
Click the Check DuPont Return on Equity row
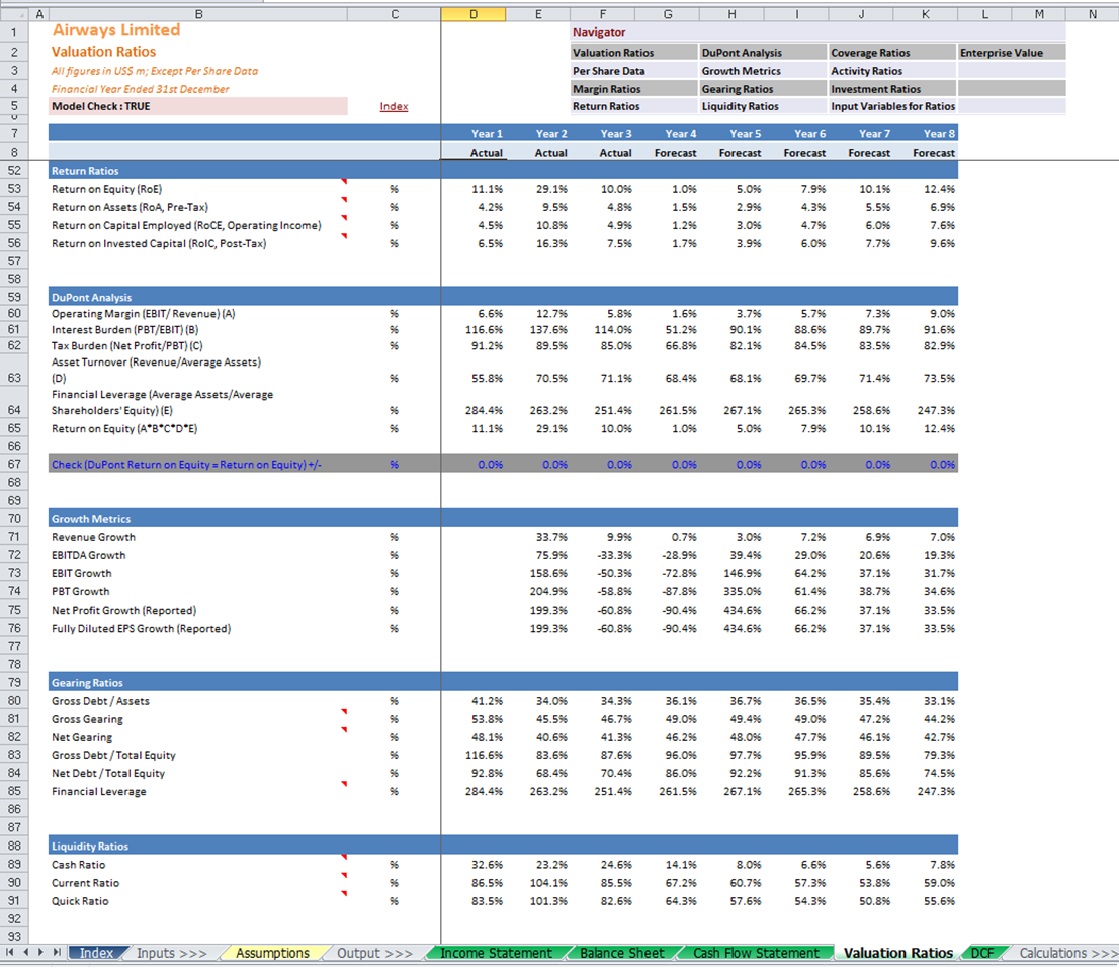tap(503, 465)
